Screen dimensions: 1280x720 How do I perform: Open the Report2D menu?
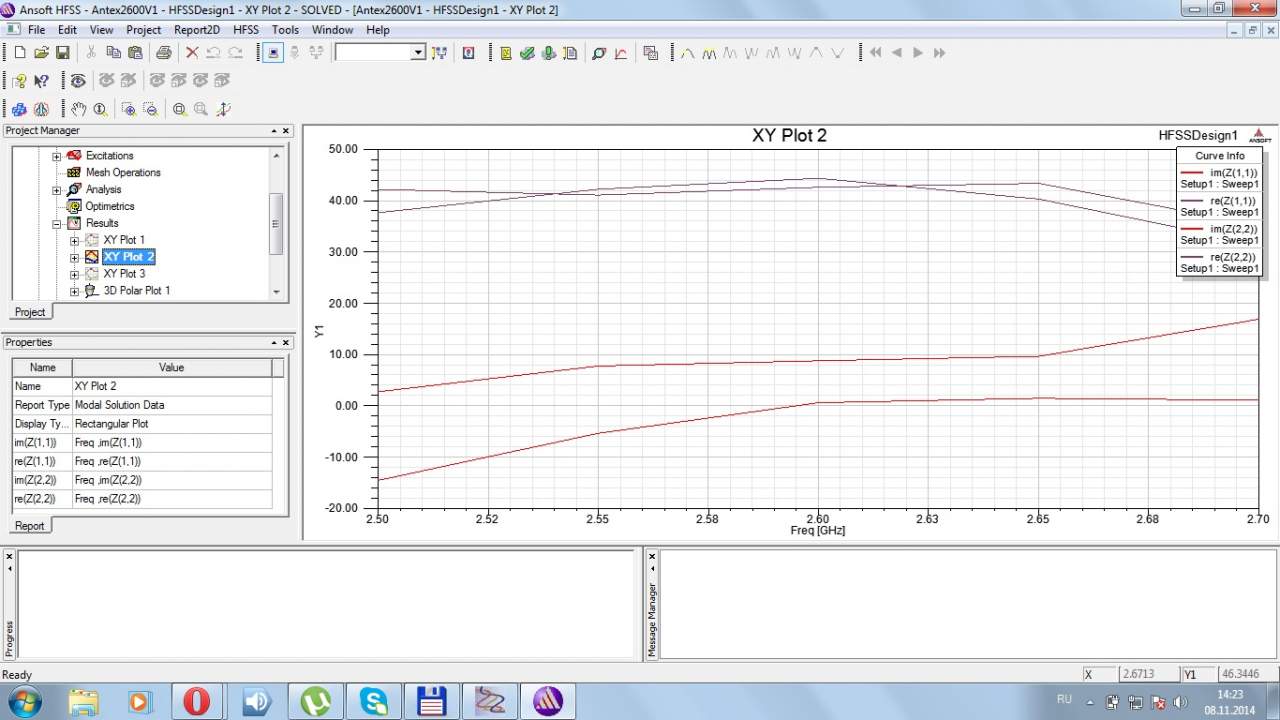click(196, 30)
